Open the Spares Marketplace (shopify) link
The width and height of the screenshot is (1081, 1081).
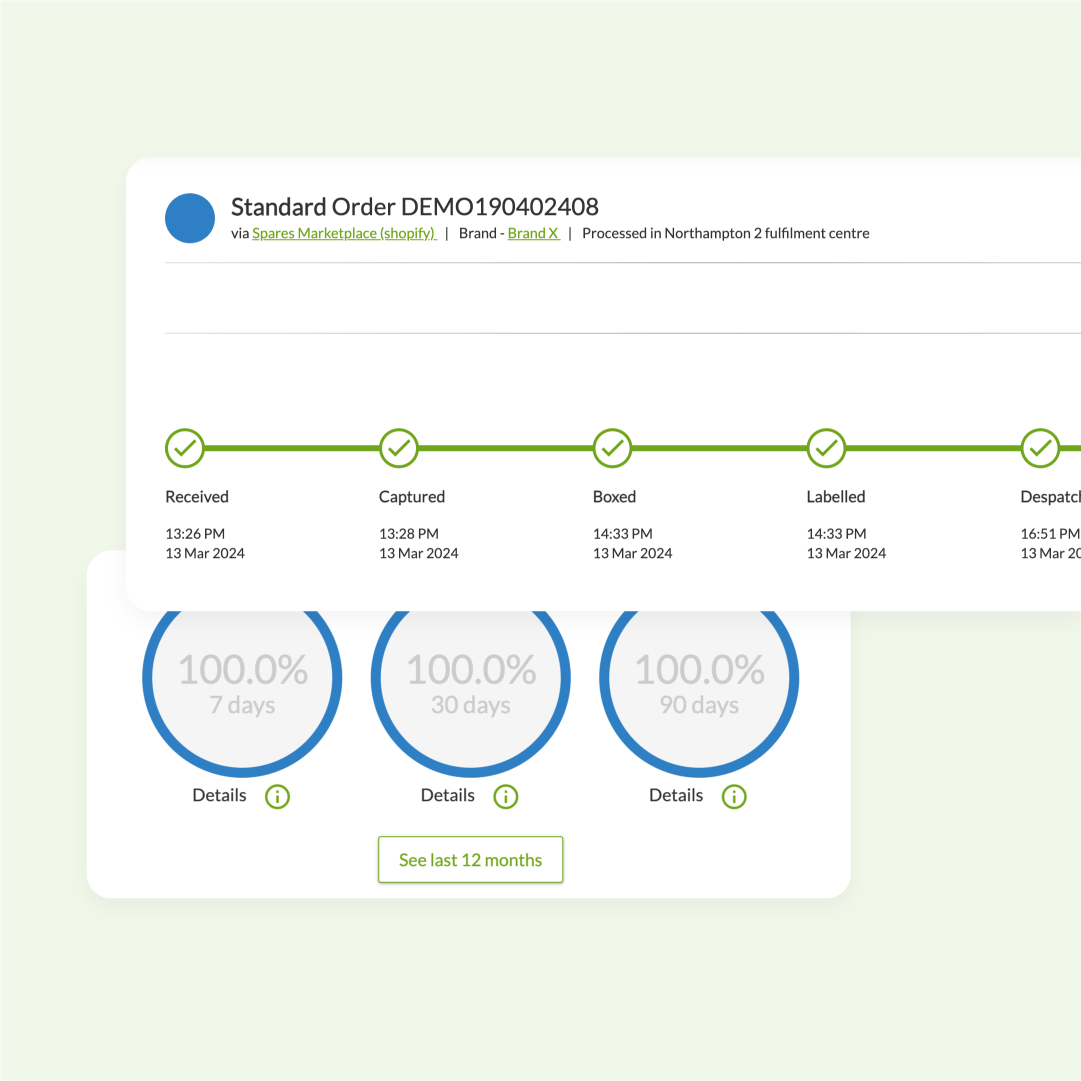point(343,233)
